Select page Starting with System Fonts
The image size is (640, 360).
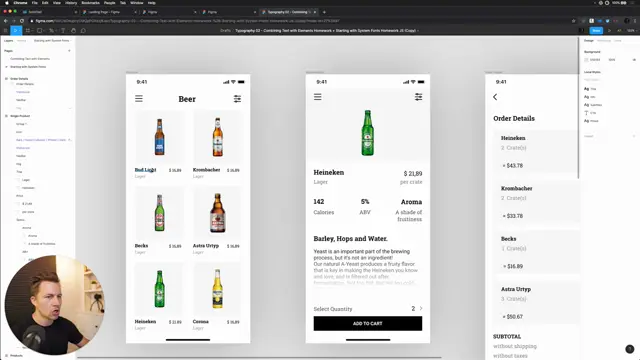point(28,67)
